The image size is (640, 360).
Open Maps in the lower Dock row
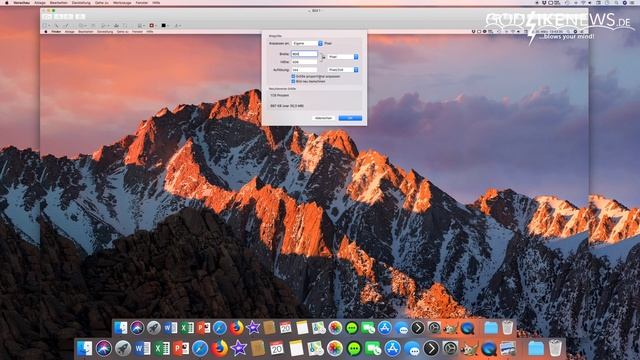pyautogui.click(x=316, y=348)
